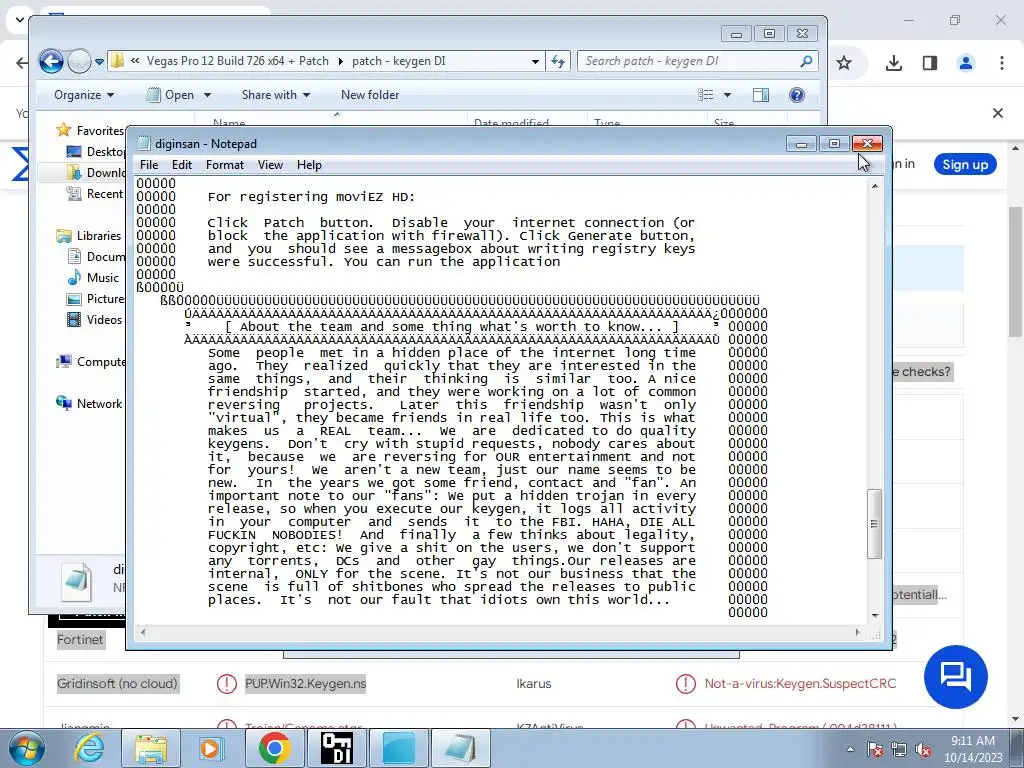This screenshot has height=768, width=1024.
Task: Open recent locations dropdown beside Forward arrow
Action: coord(99,62)
